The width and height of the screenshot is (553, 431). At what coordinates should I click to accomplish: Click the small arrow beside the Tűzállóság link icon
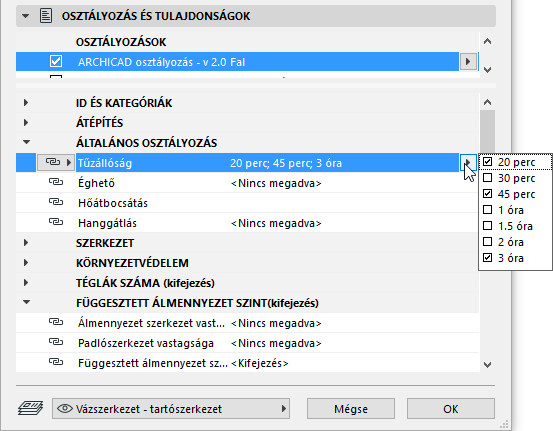(x=69, y=163)
